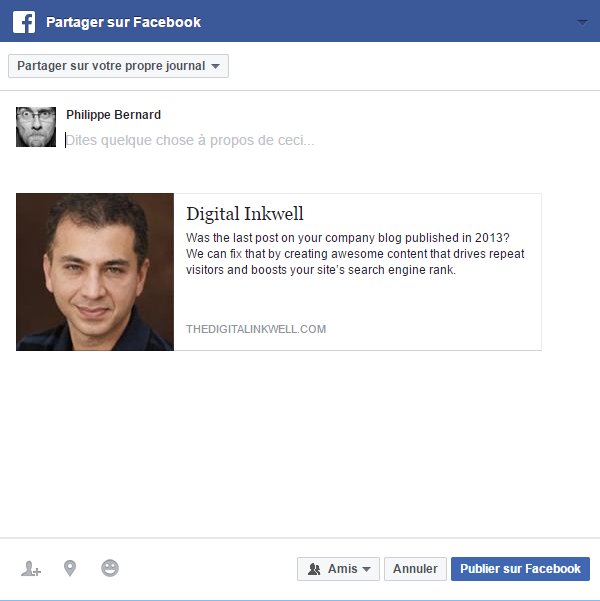Focus the 'Dites quelque chose' text field

tap(190, 140)
